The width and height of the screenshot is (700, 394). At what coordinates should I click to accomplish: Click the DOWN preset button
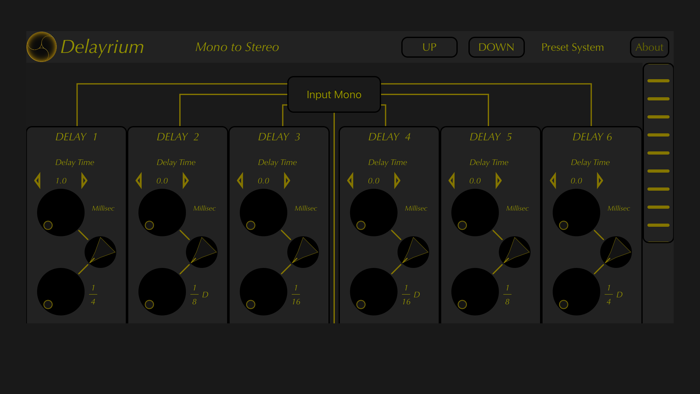point(496,47)
